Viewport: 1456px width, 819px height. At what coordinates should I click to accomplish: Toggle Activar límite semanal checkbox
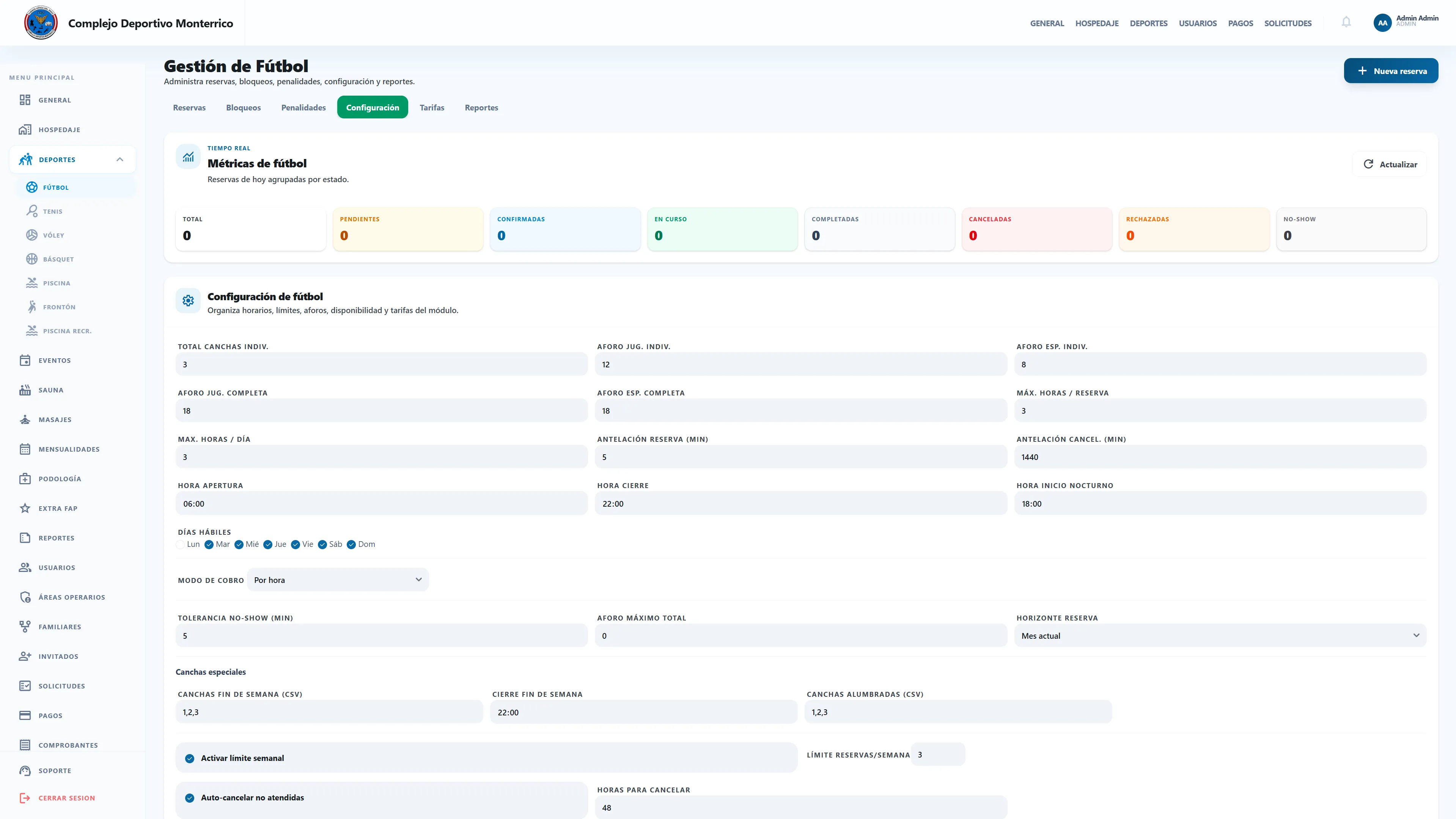pos(190,758)
